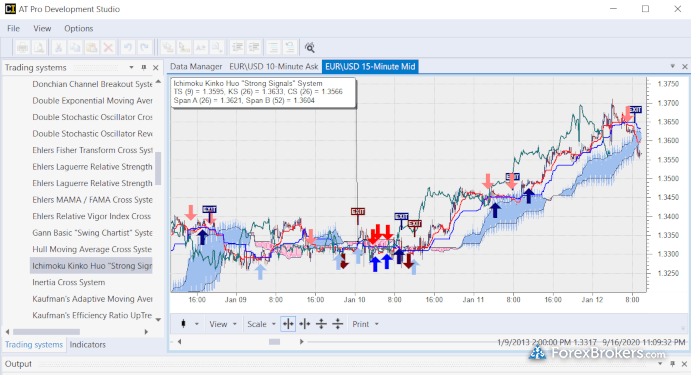Click the candlestick chart type icon

[183, 324]
